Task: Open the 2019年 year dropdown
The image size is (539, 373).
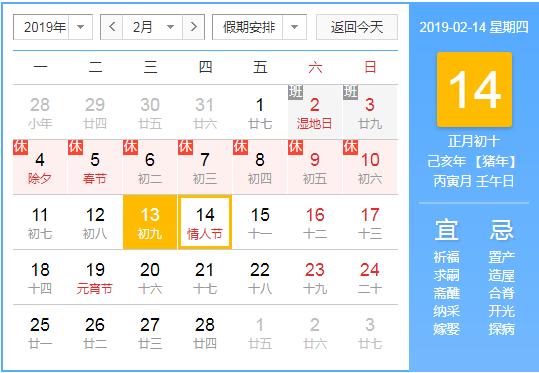Action: pyautogui.click(x=53, y=27)
